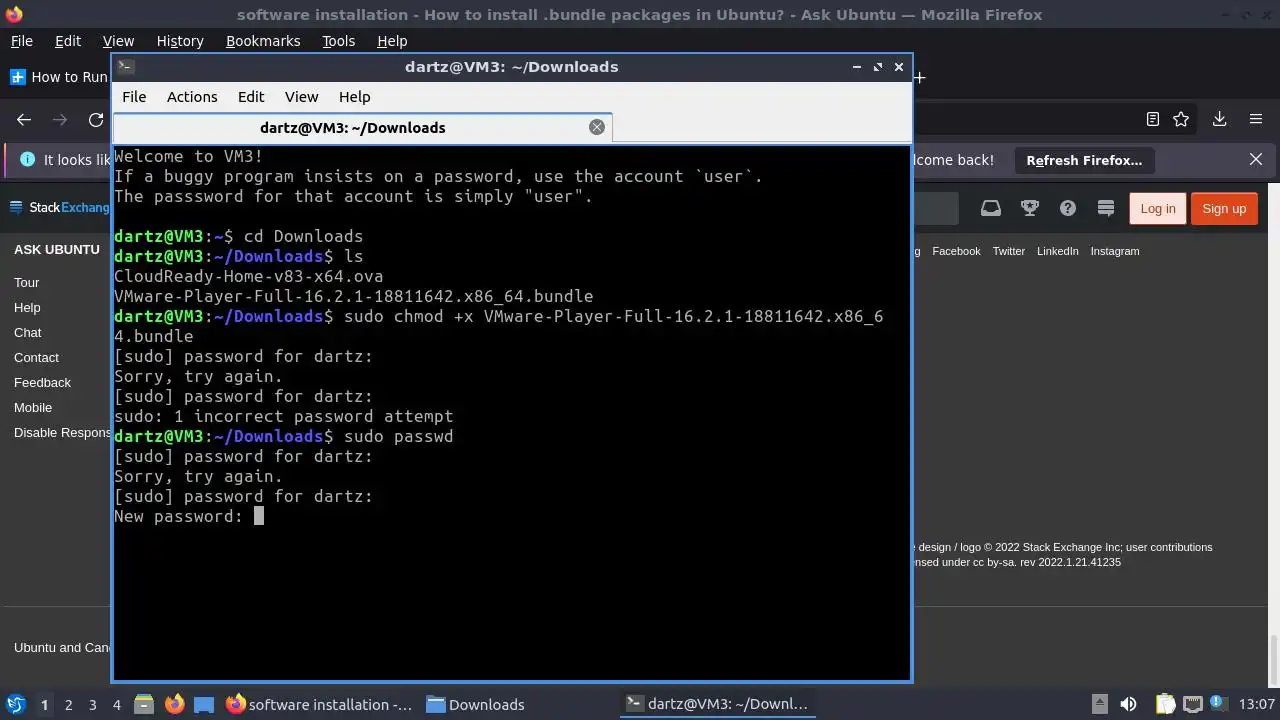Click the Sign up button
The height and width of the screenshot is (720, 1280).
1224,208
